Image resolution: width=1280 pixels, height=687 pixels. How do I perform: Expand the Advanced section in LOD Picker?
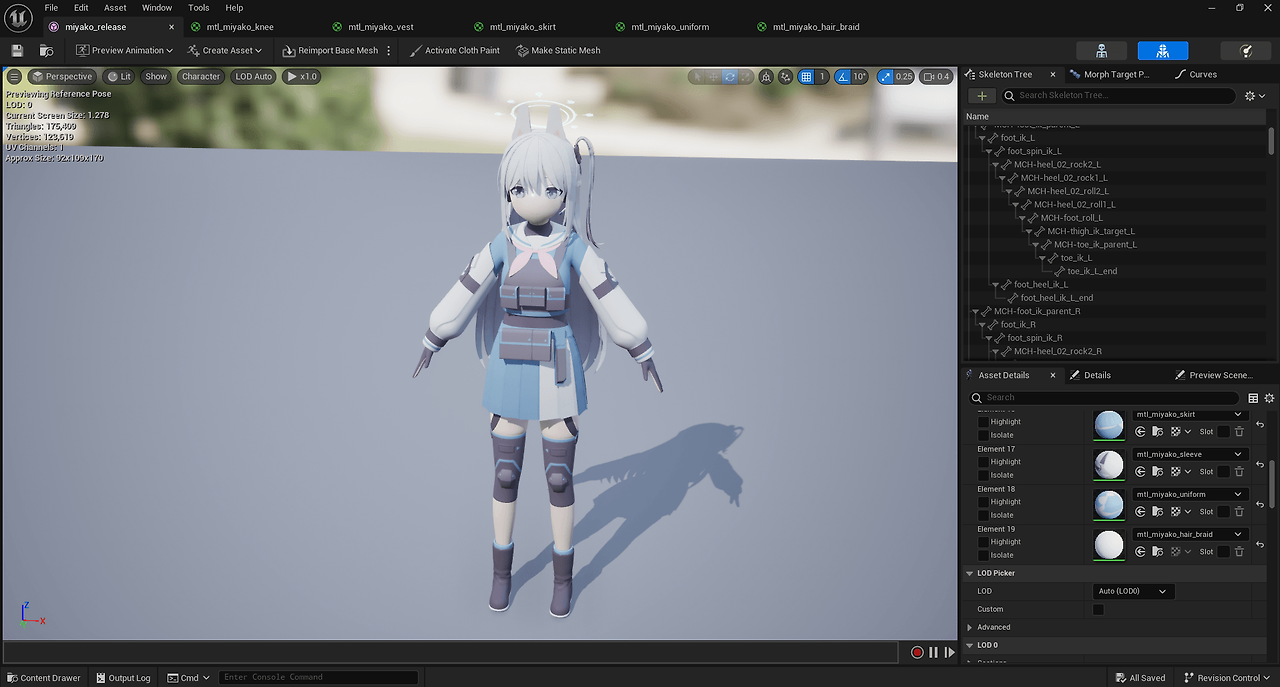pos(970,627)
